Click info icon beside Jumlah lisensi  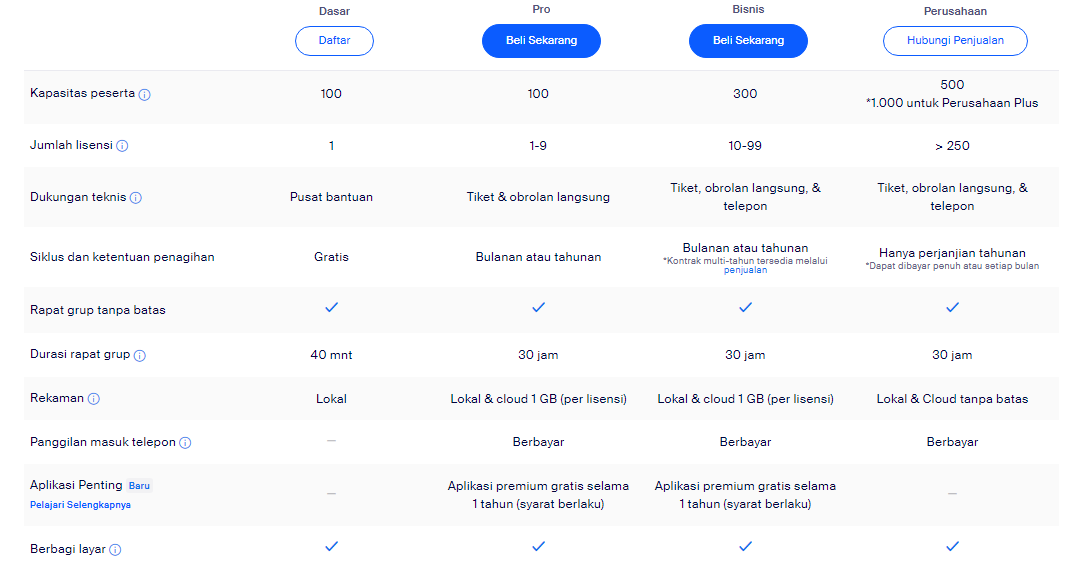pos(122,146)
